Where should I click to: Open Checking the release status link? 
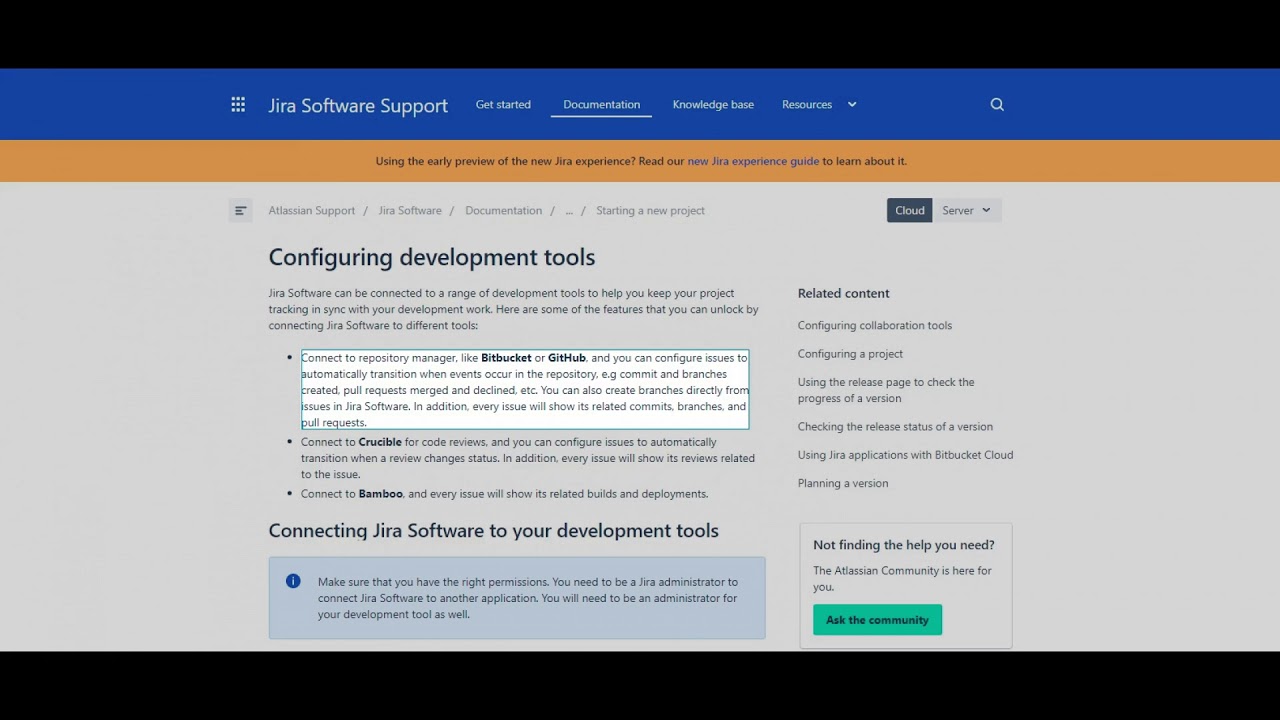(x=895, y=427)
